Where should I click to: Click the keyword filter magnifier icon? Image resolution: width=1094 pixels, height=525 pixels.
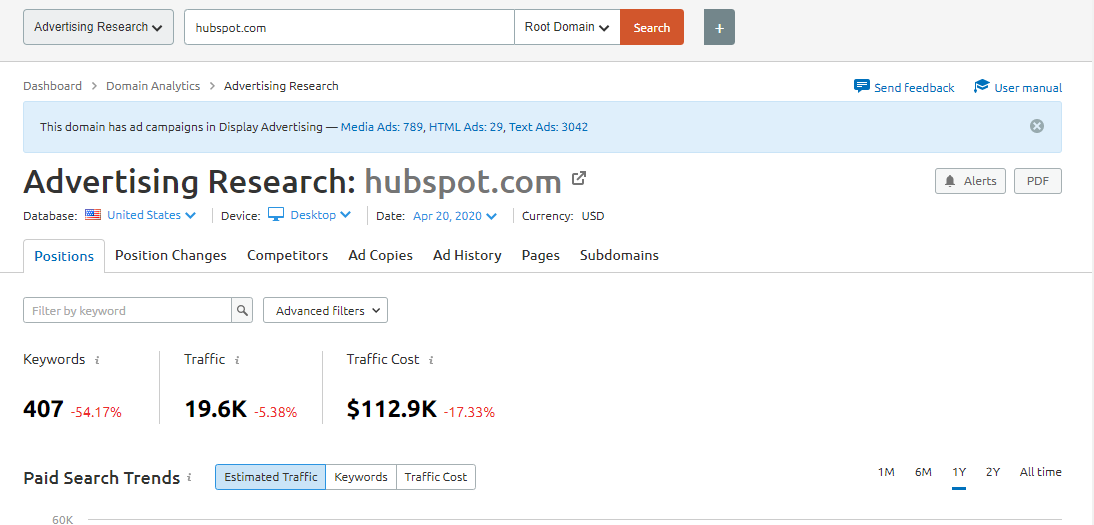(242, 311)
